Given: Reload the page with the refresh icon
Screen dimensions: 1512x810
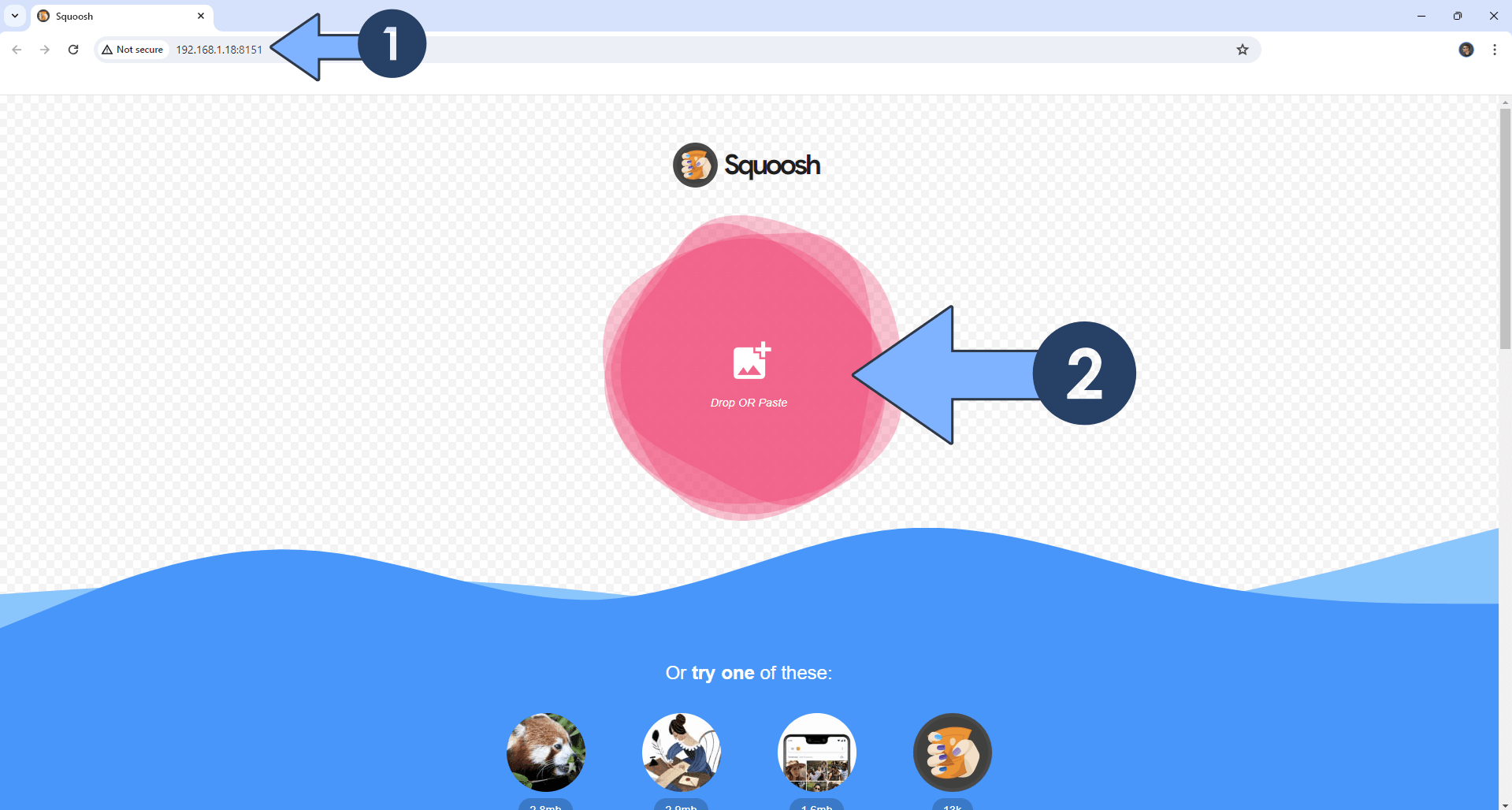Looking at the screenshot, I should 73,50.
